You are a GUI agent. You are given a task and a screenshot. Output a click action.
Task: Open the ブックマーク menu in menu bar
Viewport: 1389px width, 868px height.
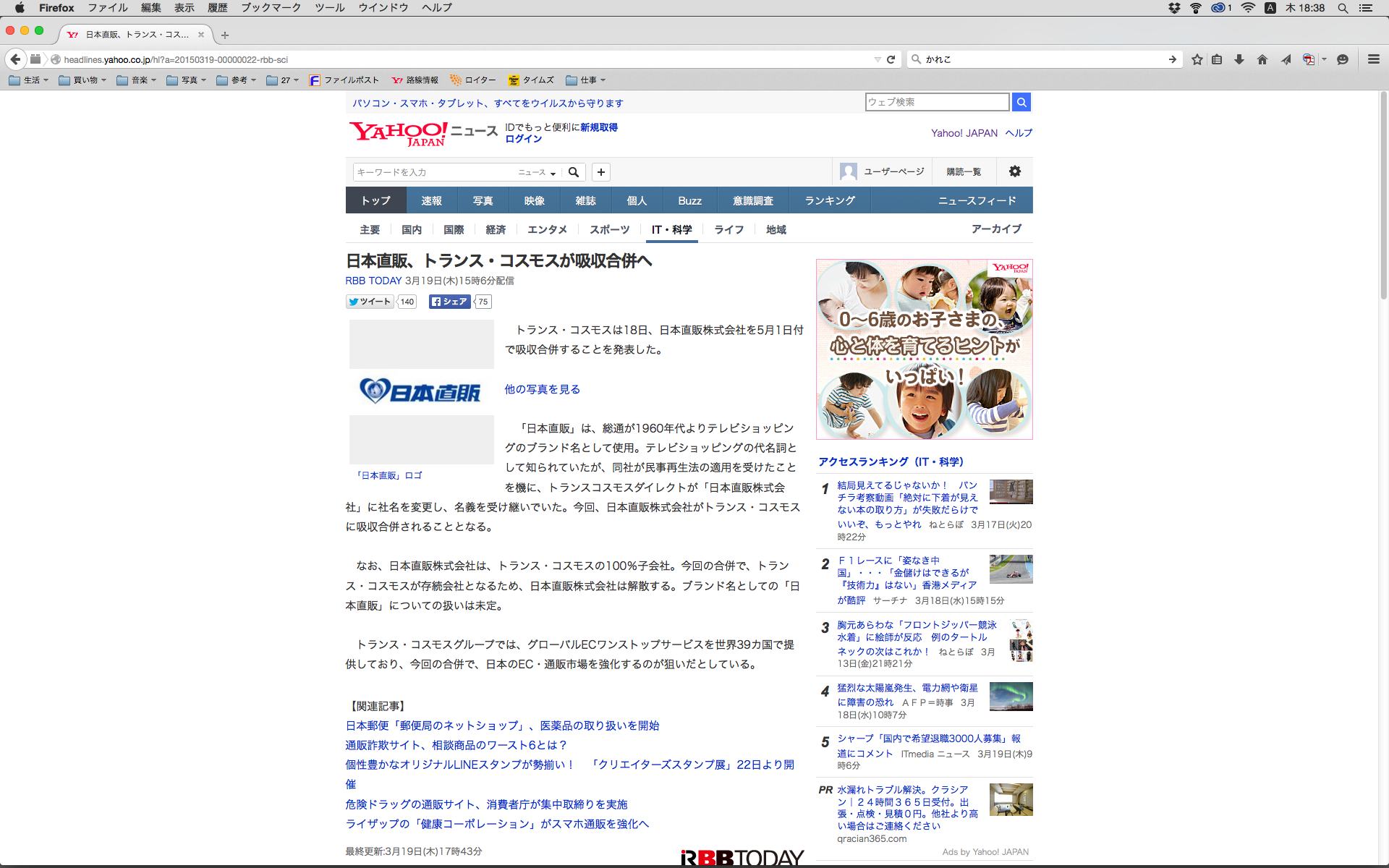pyautogui.click(x=271, y=8)
